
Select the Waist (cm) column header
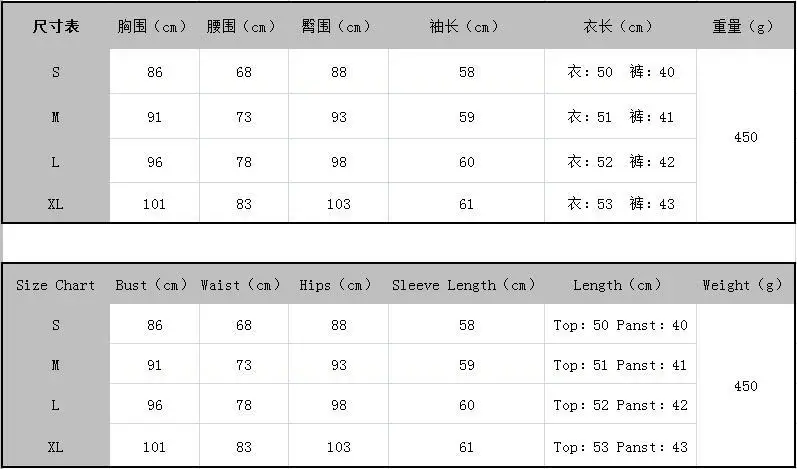pyautogui.click(x=243, y=285)
